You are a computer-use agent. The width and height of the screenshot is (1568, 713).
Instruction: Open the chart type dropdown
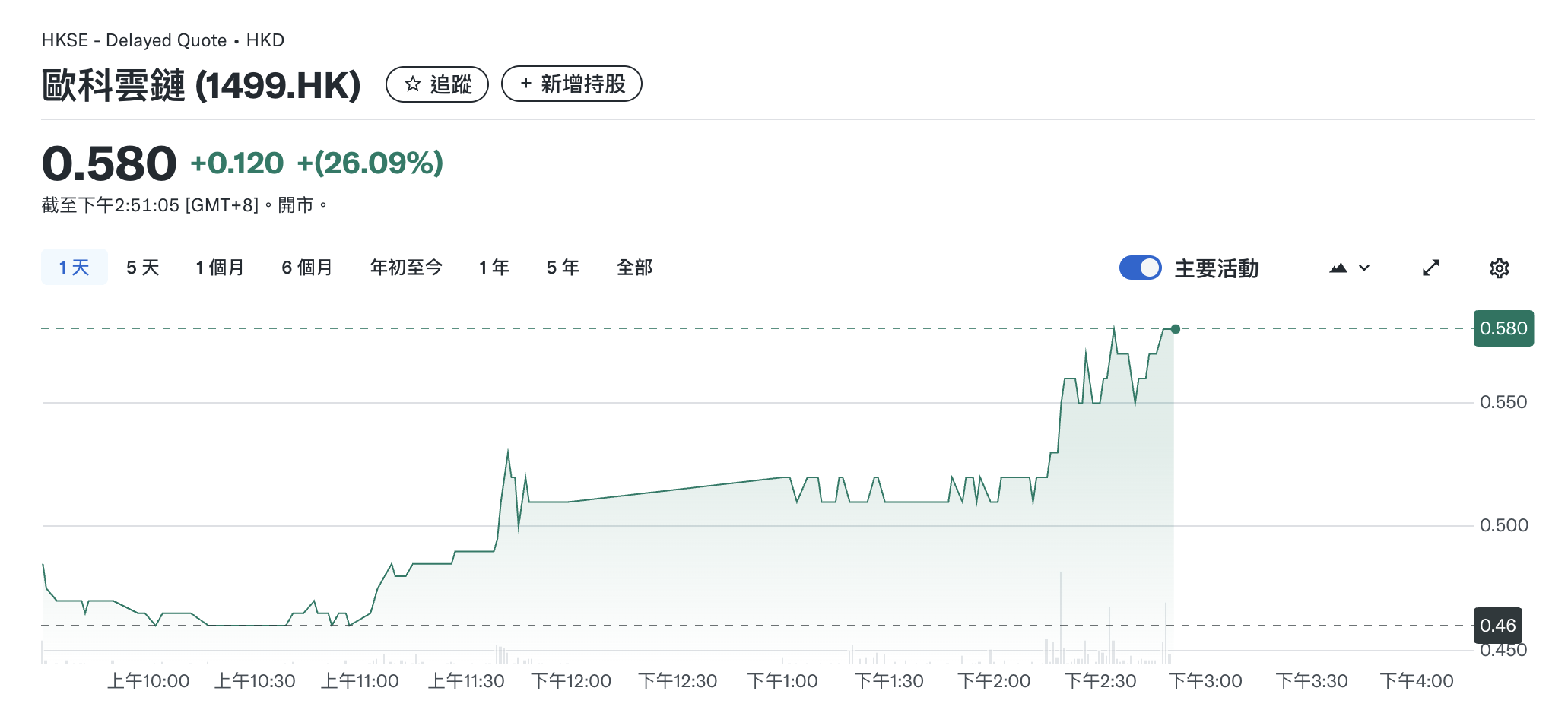(x=1349, y=268)
